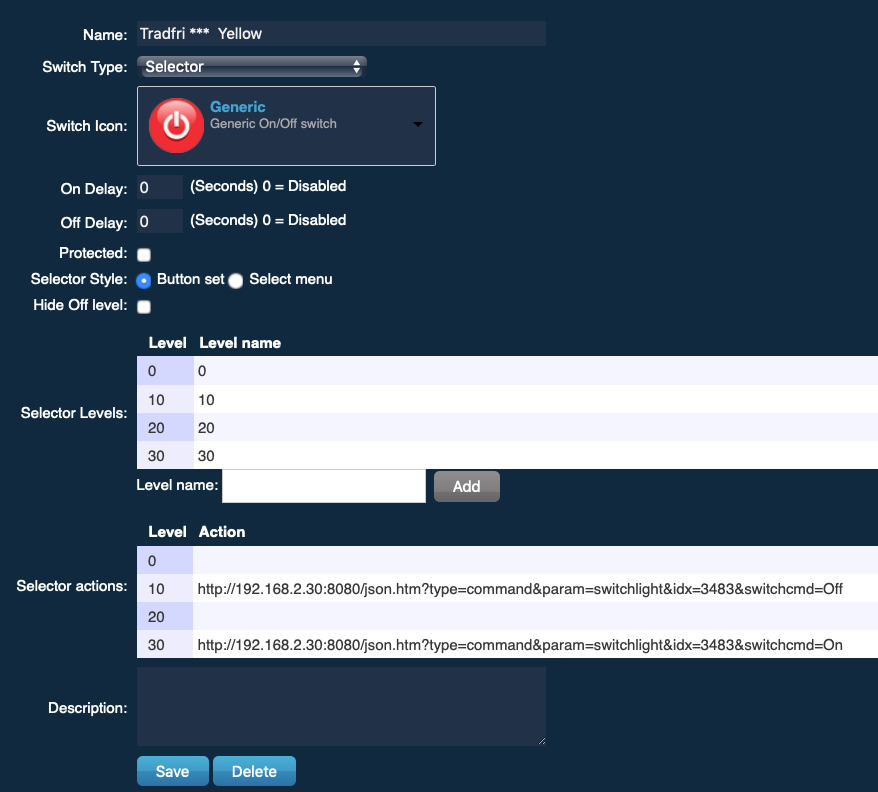Click the Add level button
Screen dimensions: 878x792
click(x=466, y=486)
